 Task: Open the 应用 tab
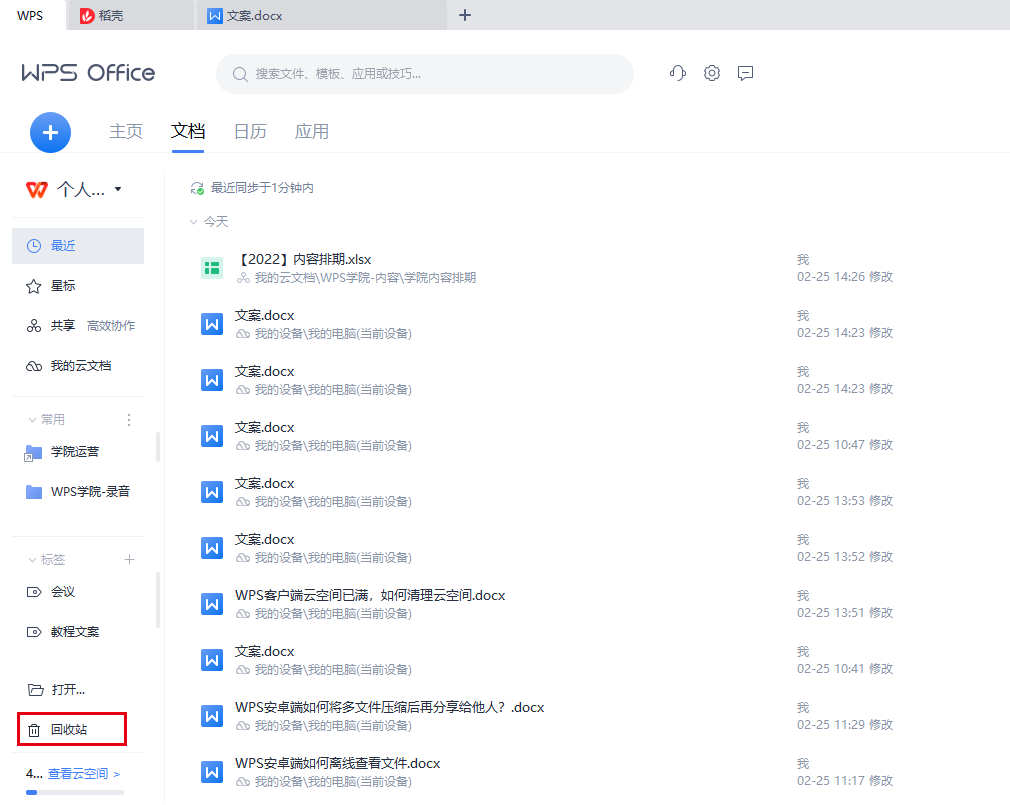tap(312, 131)
